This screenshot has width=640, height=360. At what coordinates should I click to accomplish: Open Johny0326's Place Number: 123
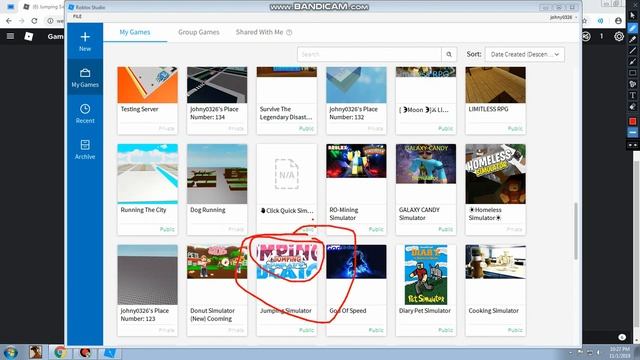(147, 290)
